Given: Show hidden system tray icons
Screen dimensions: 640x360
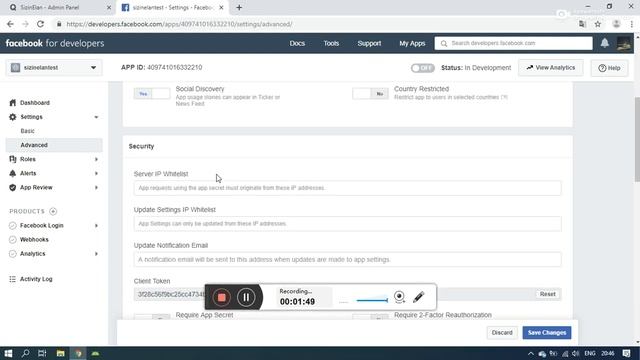Looking at the screenshot, I should click(530, 353).
